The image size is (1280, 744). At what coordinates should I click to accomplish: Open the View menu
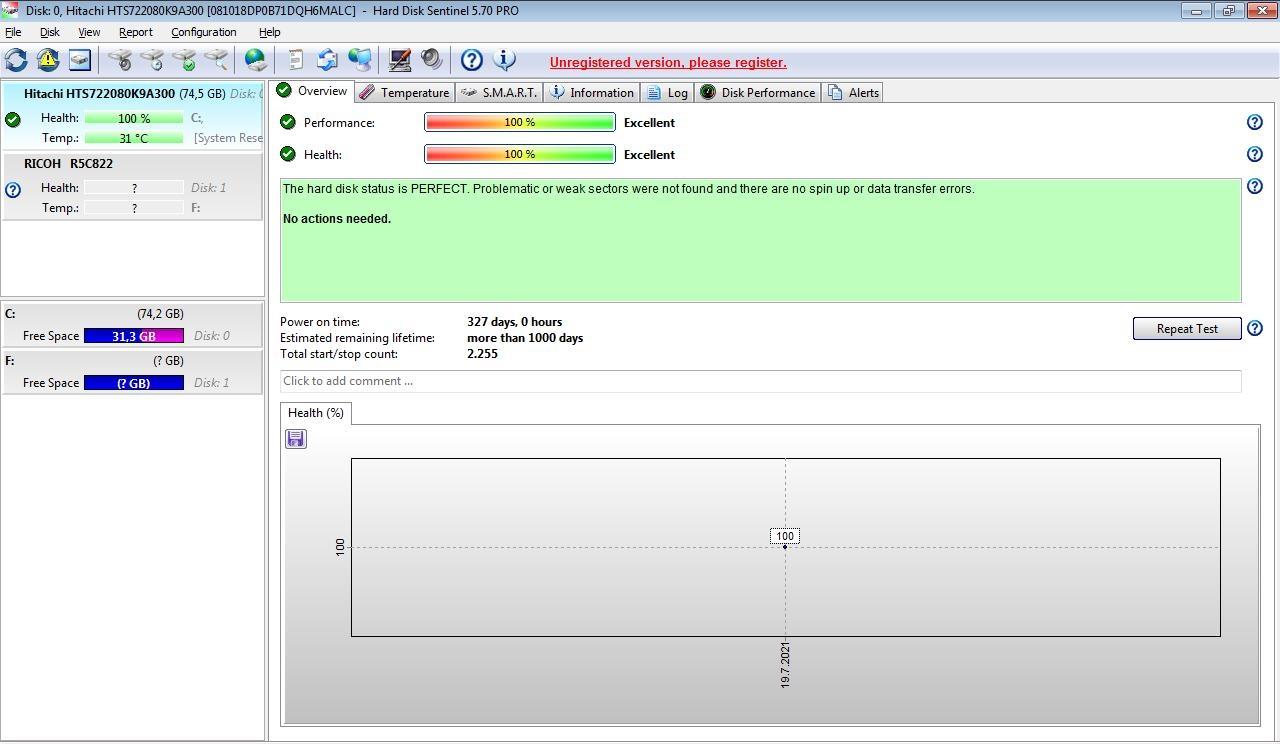[89, 32]
